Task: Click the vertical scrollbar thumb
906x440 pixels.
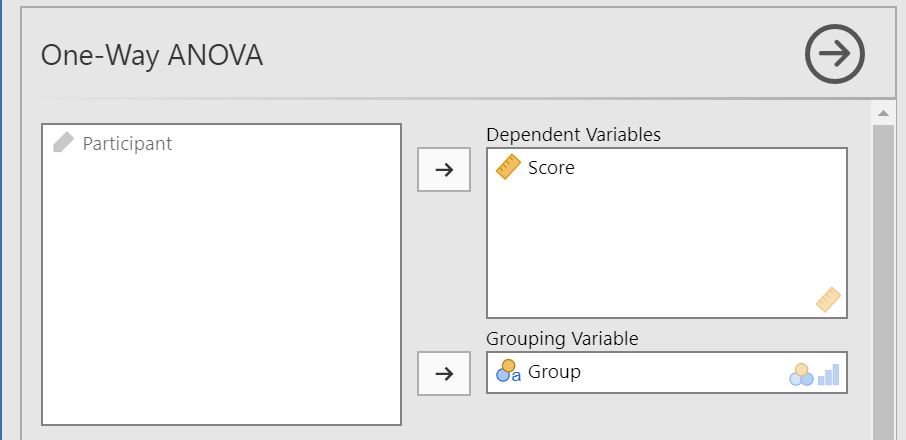Action: coord(883,280)
